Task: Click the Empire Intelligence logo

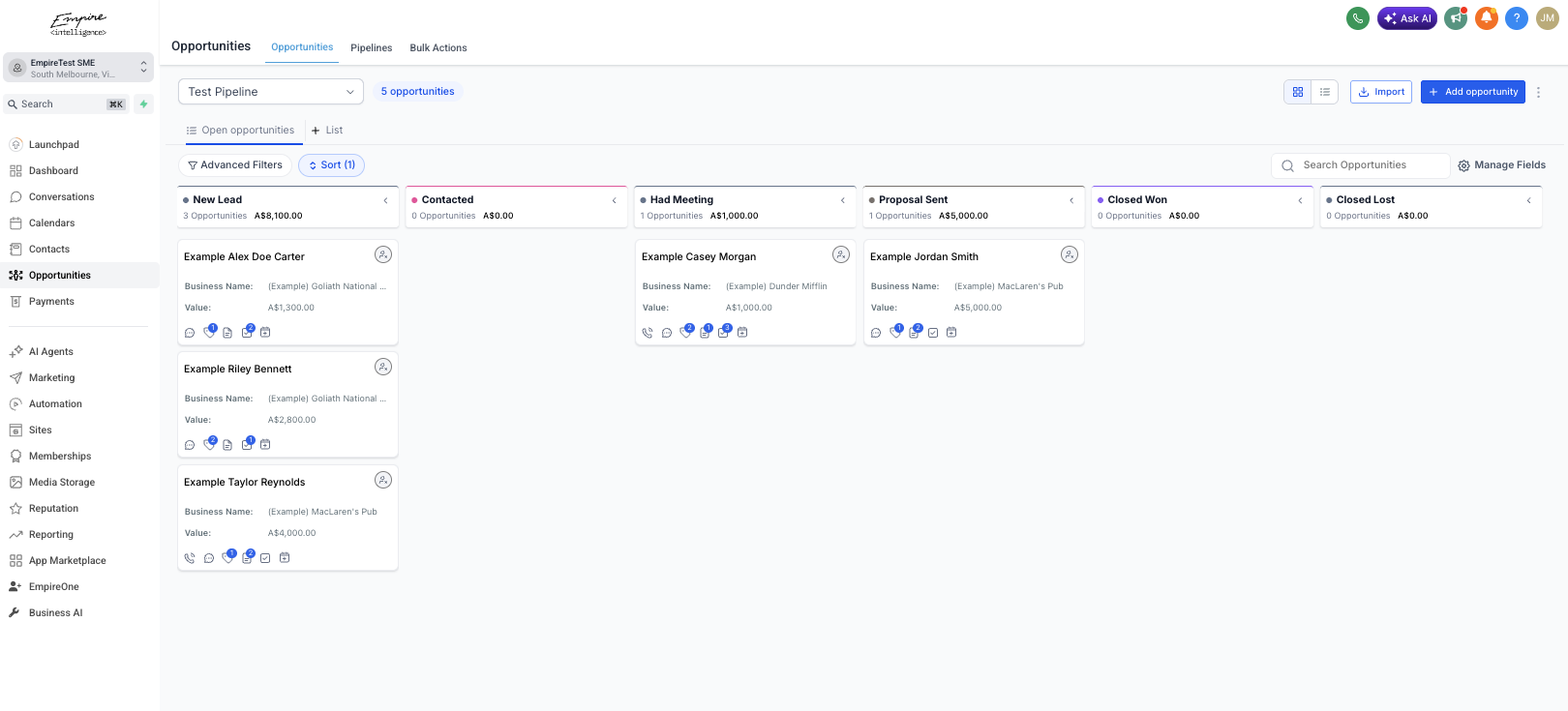Action: point(78,24)
